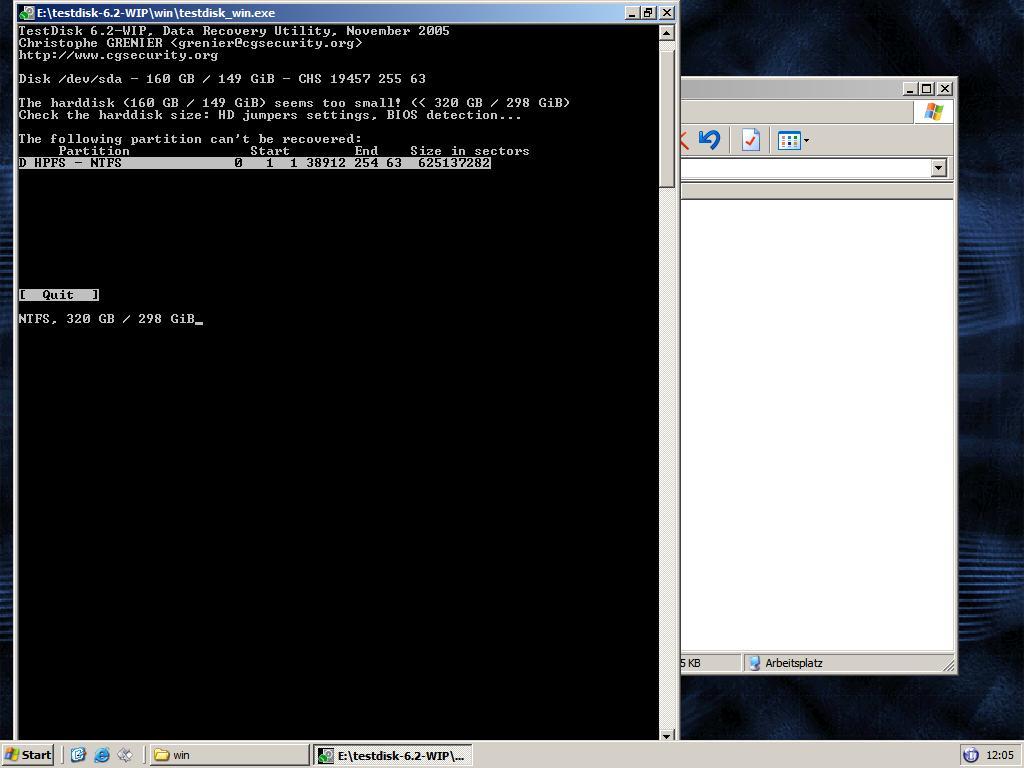Screen dimensions: 1024x768
Task: Open Properties icon in Explorer toolbar
Action: (751, 140)
